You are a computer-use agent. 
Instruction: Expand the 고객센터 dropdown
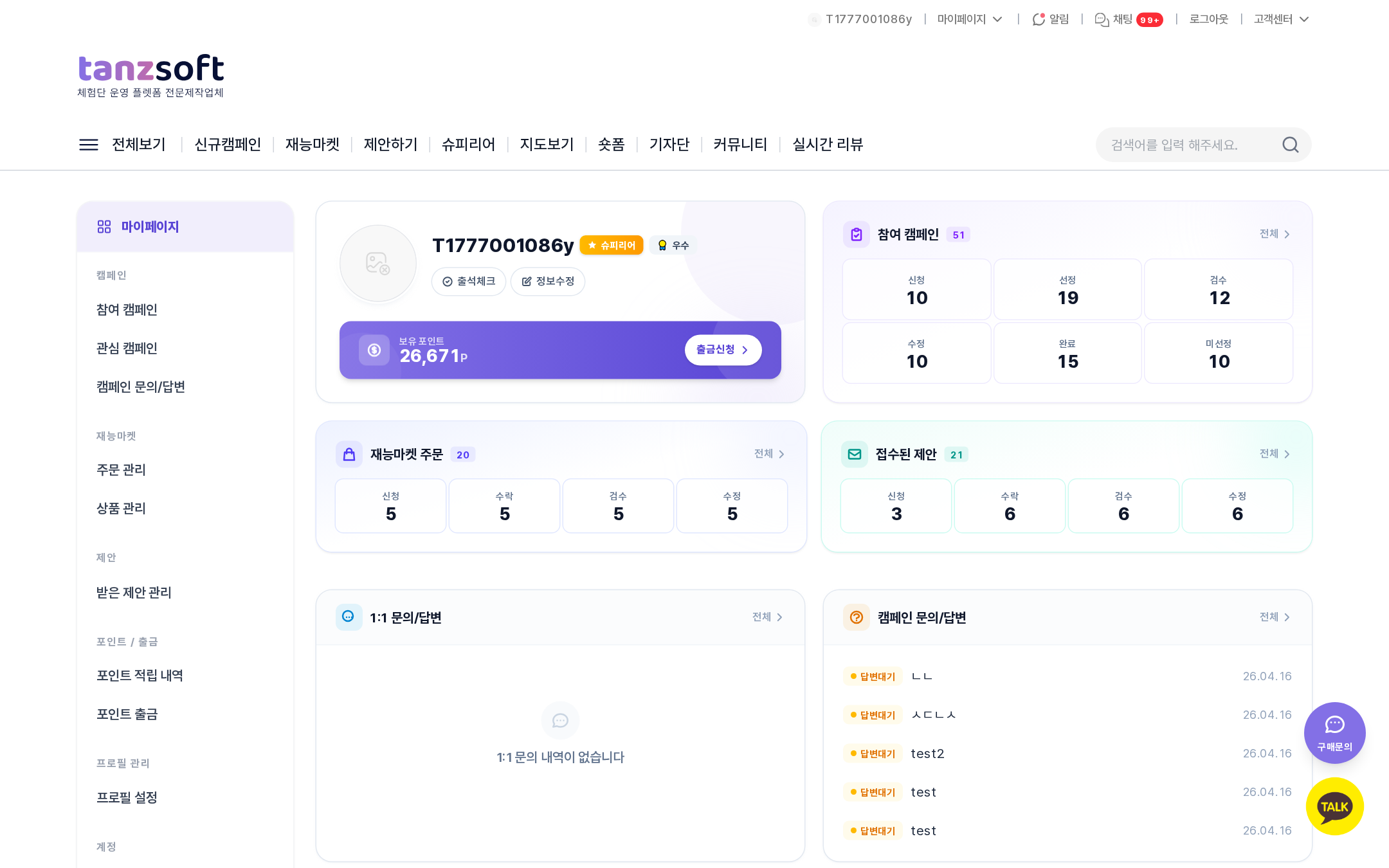coord(1281,19)
